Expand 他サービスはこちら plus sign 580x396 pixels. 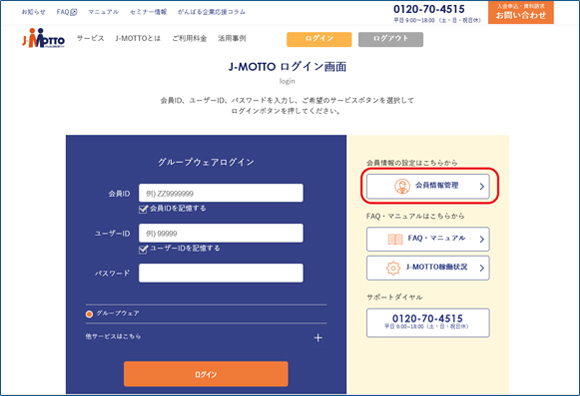tap(318, 338)
